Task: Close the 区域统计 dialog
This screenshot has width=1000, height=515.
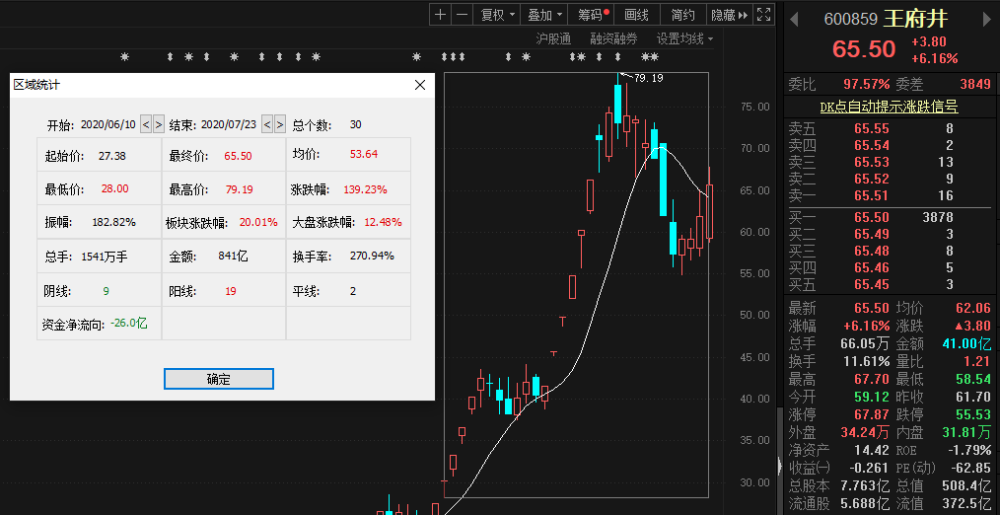Action: (x=420, y=85)
